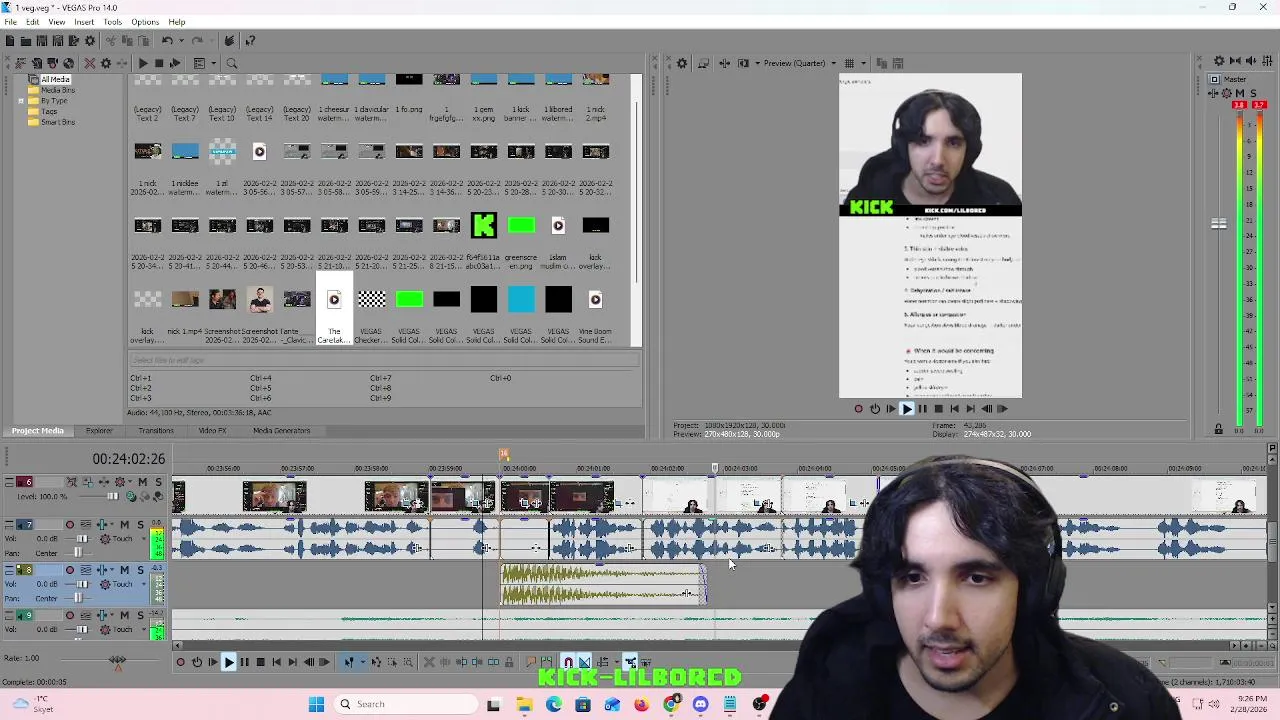Screen dimensions: 1280x720
Task: Mute the Master bus
Action: tap(1240, 93)
